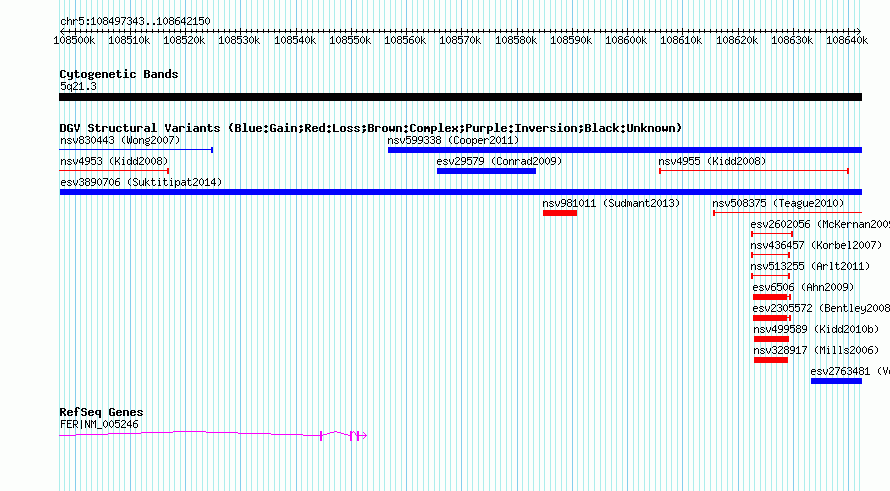890x491 pixels.
Task: Select the magenta FER gene exon arrow end
Action: pyautogui.click(x=363, y=436)
